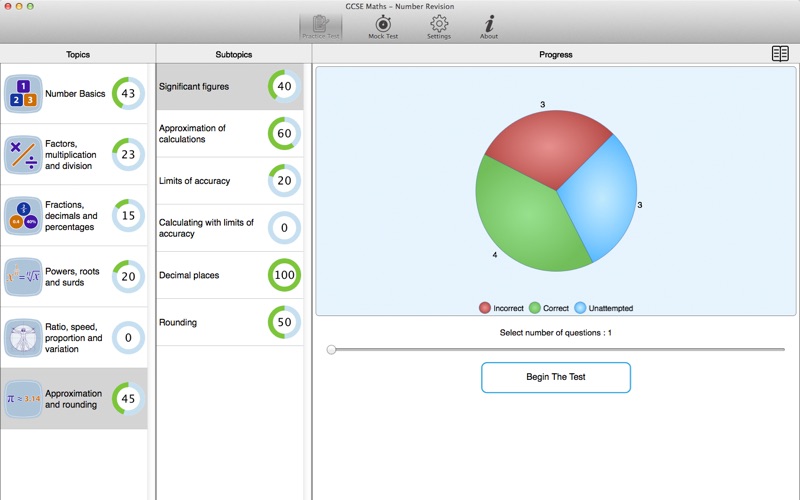Click the Rounding 50 progress ring
800x500 pixels.
pyautogui.click(x=284, y=322)
